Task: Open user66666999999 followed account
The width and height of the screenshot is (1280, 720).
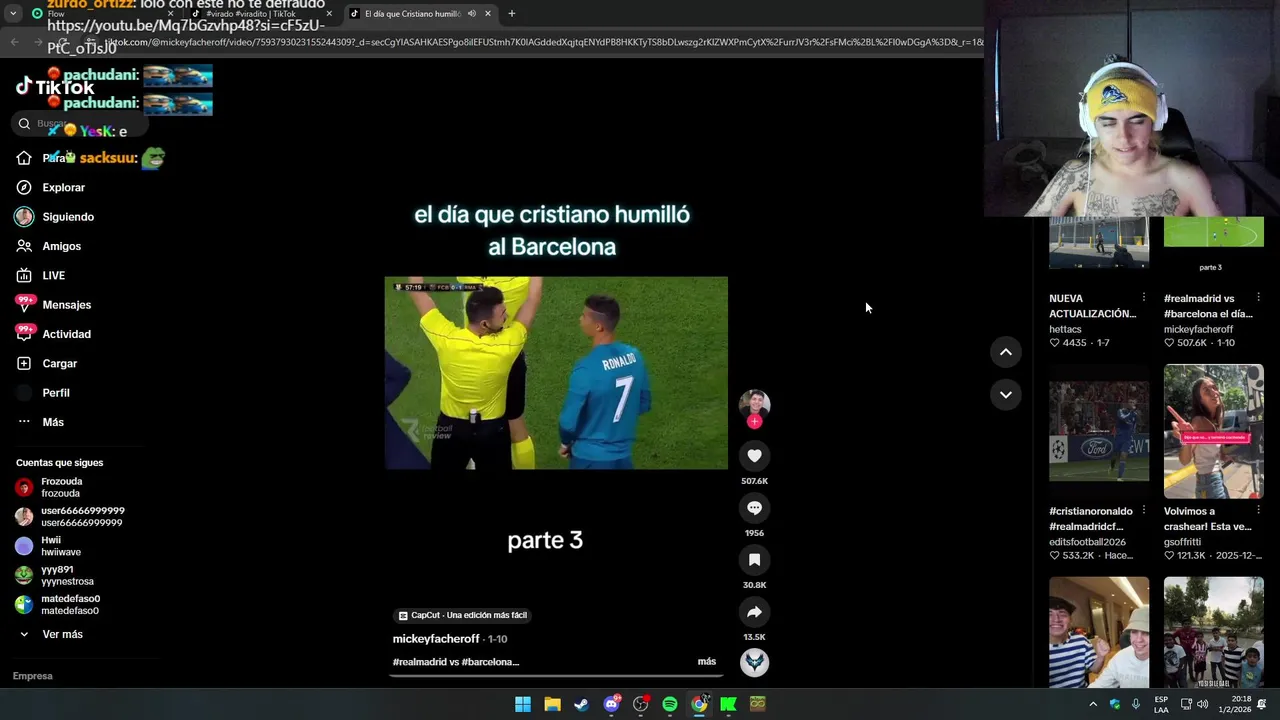Action: point(82,516)
